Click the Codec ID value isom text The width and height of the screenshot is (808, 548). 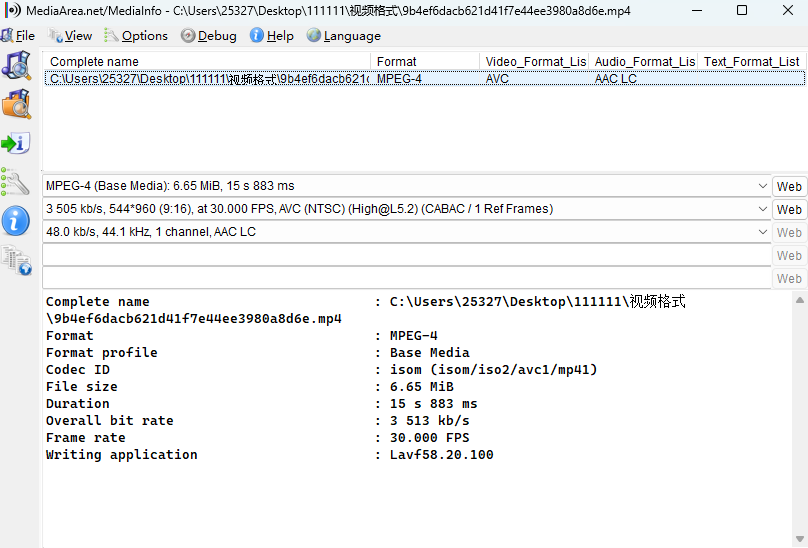(493, 370)
